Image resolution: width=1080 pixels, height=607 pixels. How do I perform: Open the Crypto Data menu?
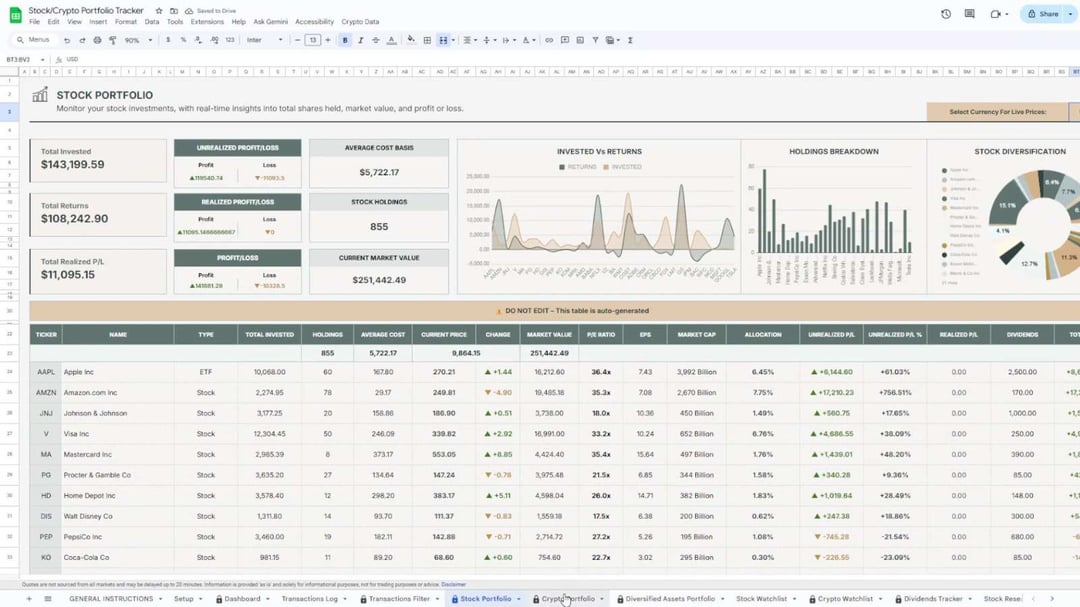coord(360,21)
